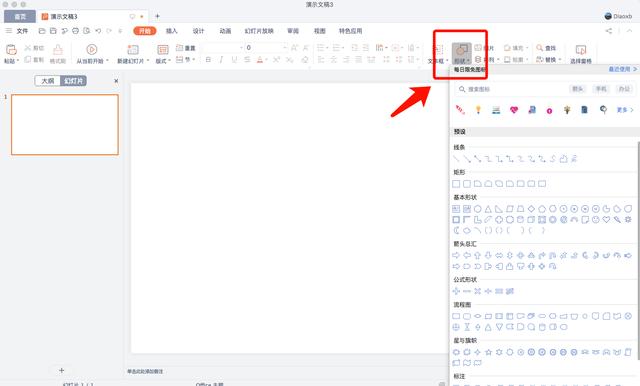This screenshot has width=640, height=386.
Task: Filter icons by the 手机 tag
Action: coord(601,89)
